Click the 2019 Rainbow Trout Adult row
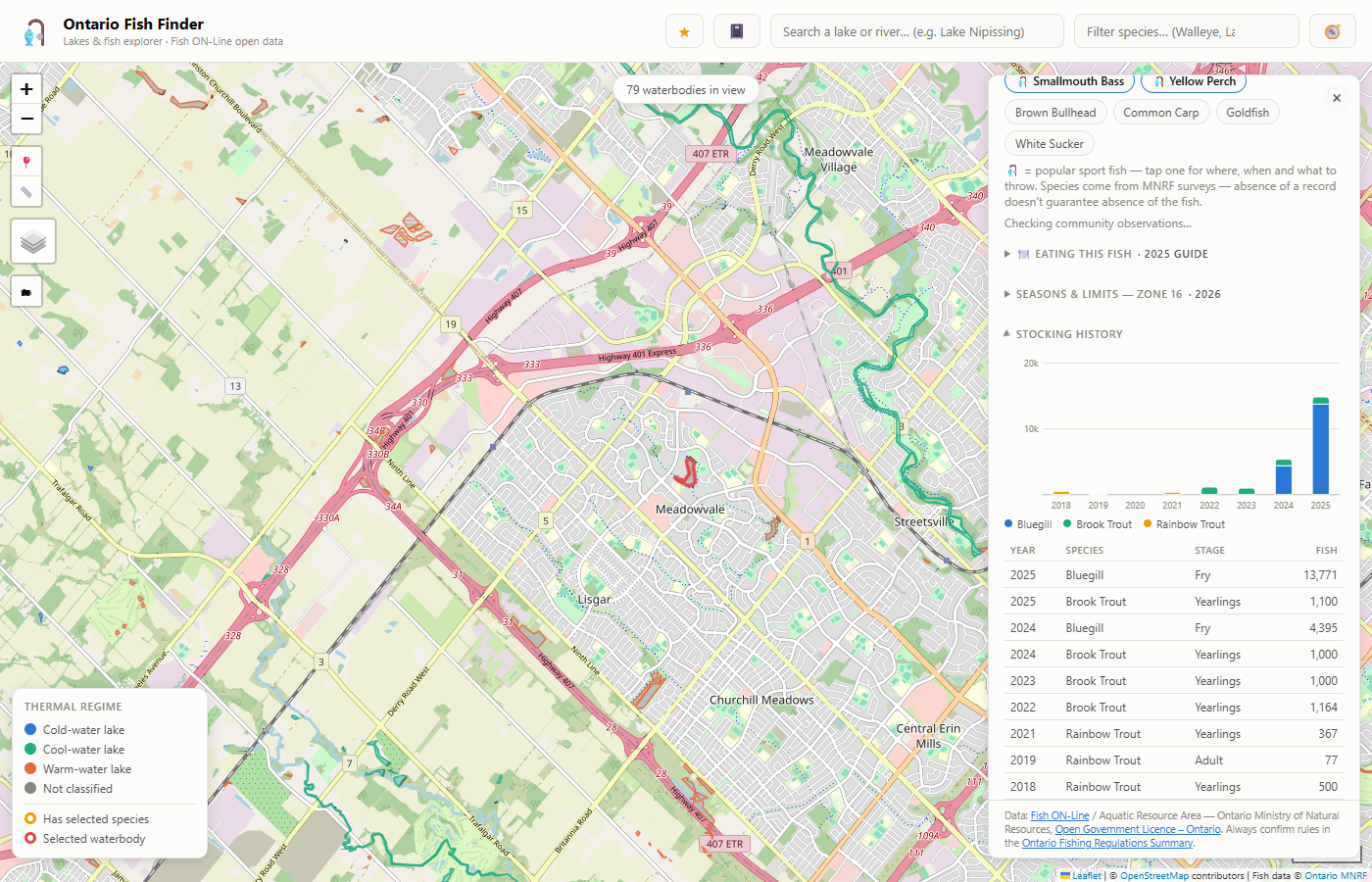Screen dimensions: 1372x882 click(1174, 760)
